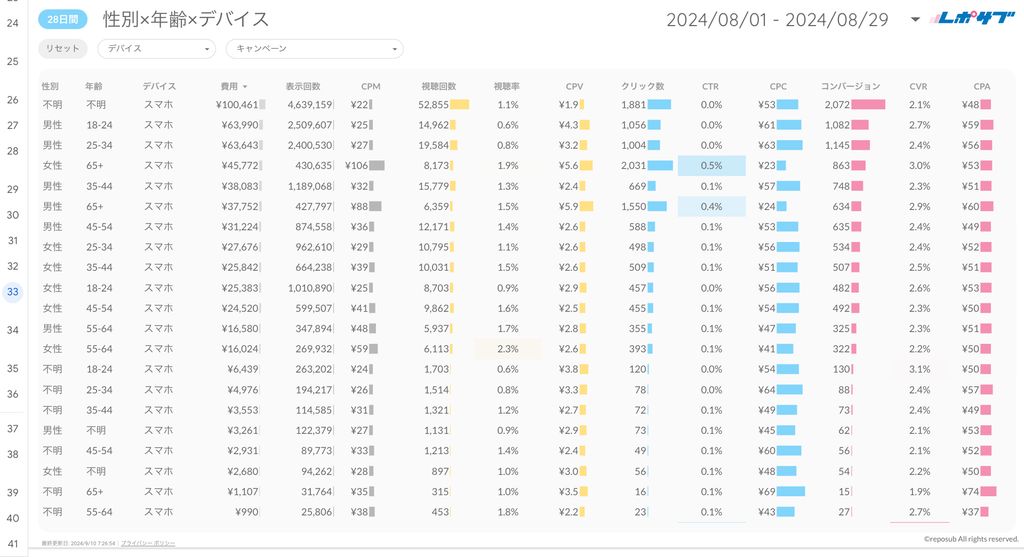Expand the デバイス filter dropdown

click(156, 49)
